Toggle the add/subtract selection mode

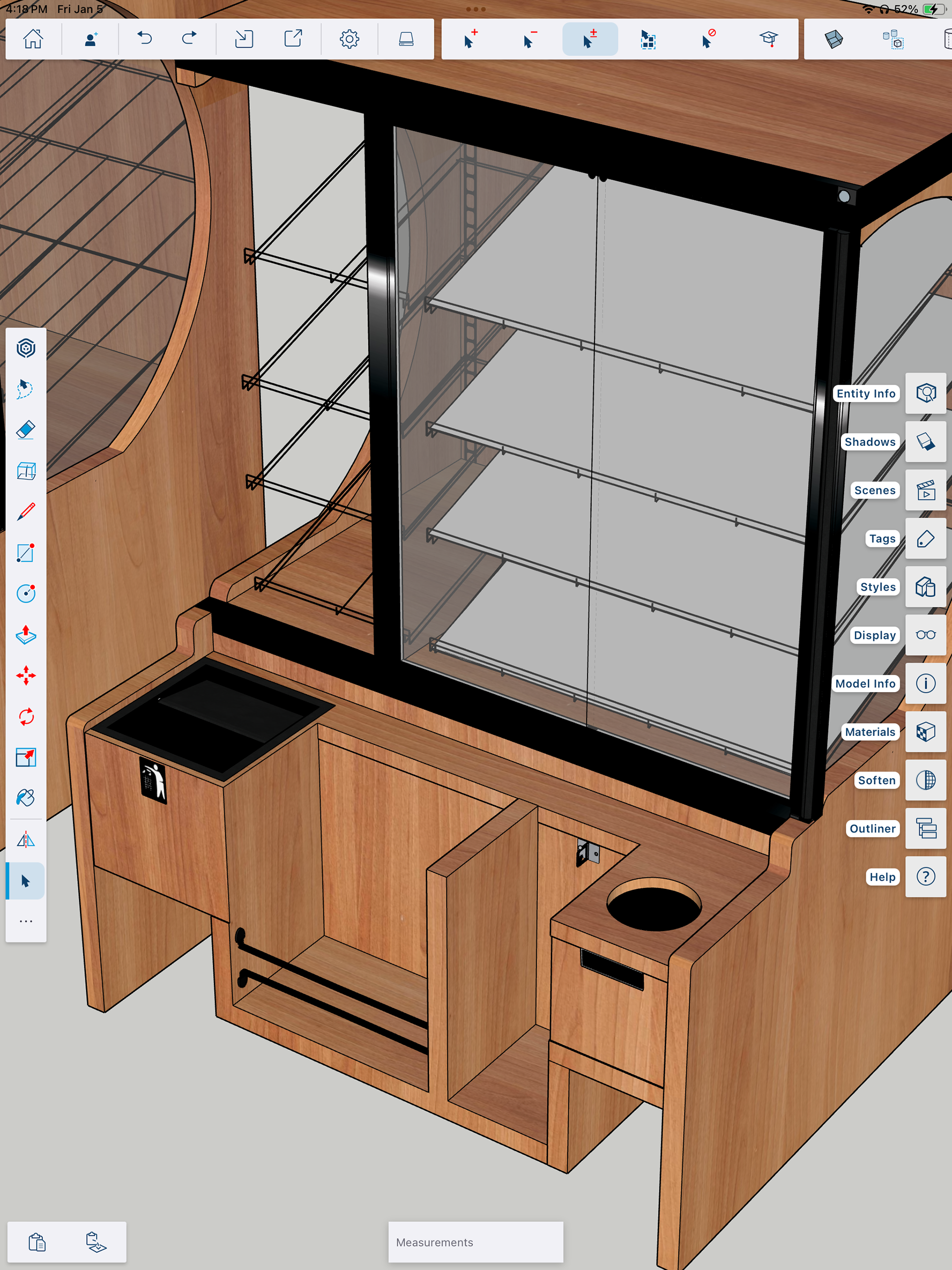pyautogui.click(x=590, y=39)
